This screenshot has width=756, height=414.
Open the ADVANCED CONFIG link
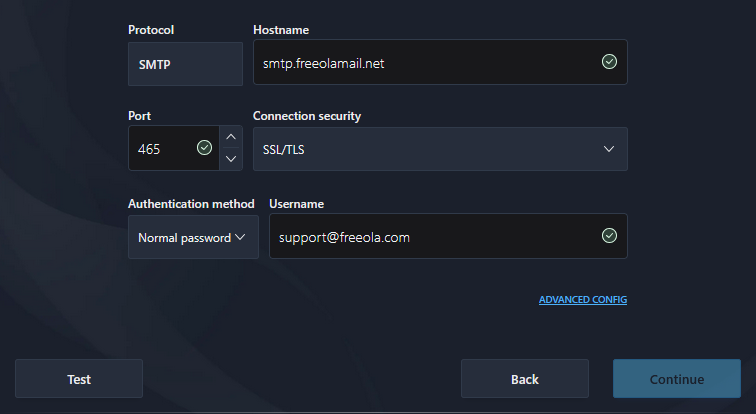point(582,300)
